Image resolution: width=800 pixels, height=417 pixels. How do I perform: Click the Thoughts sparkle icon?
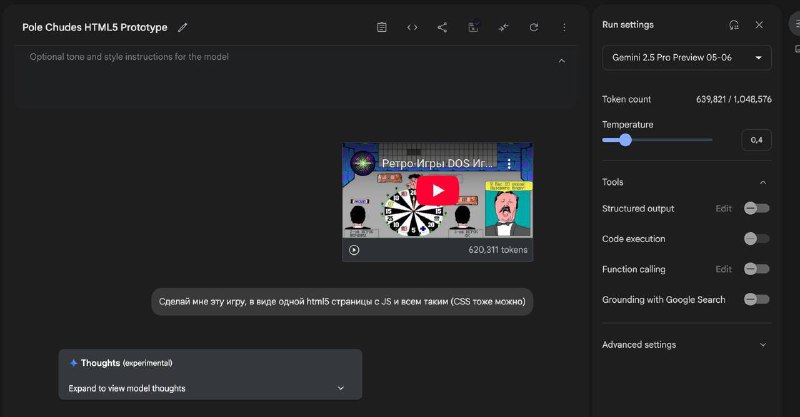click(x=73, y=363)
